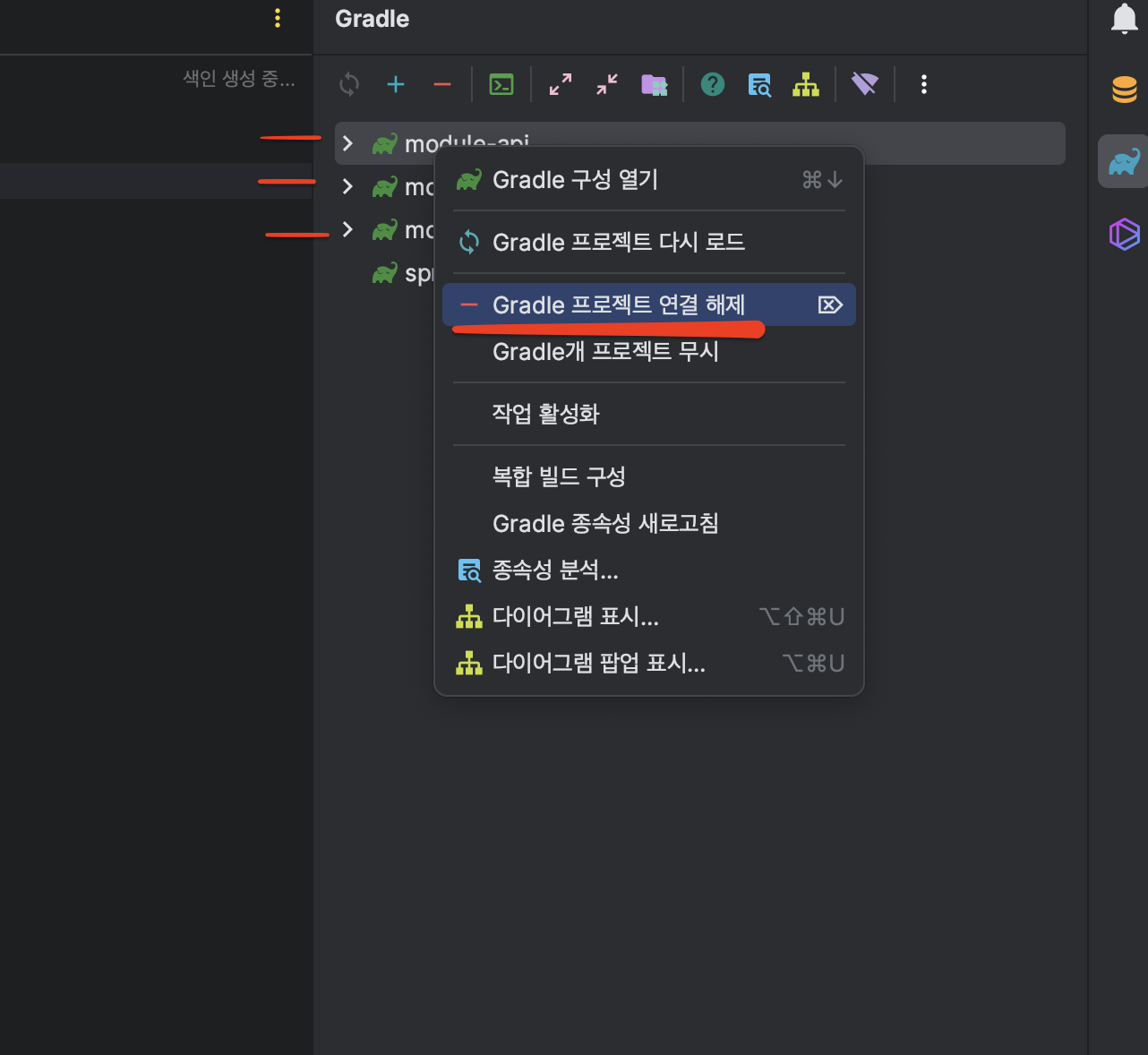Click the Gradle panel title
The height and width of the screenshot is (1055, 1148).
pyautogui.click(x=372, y=19)
